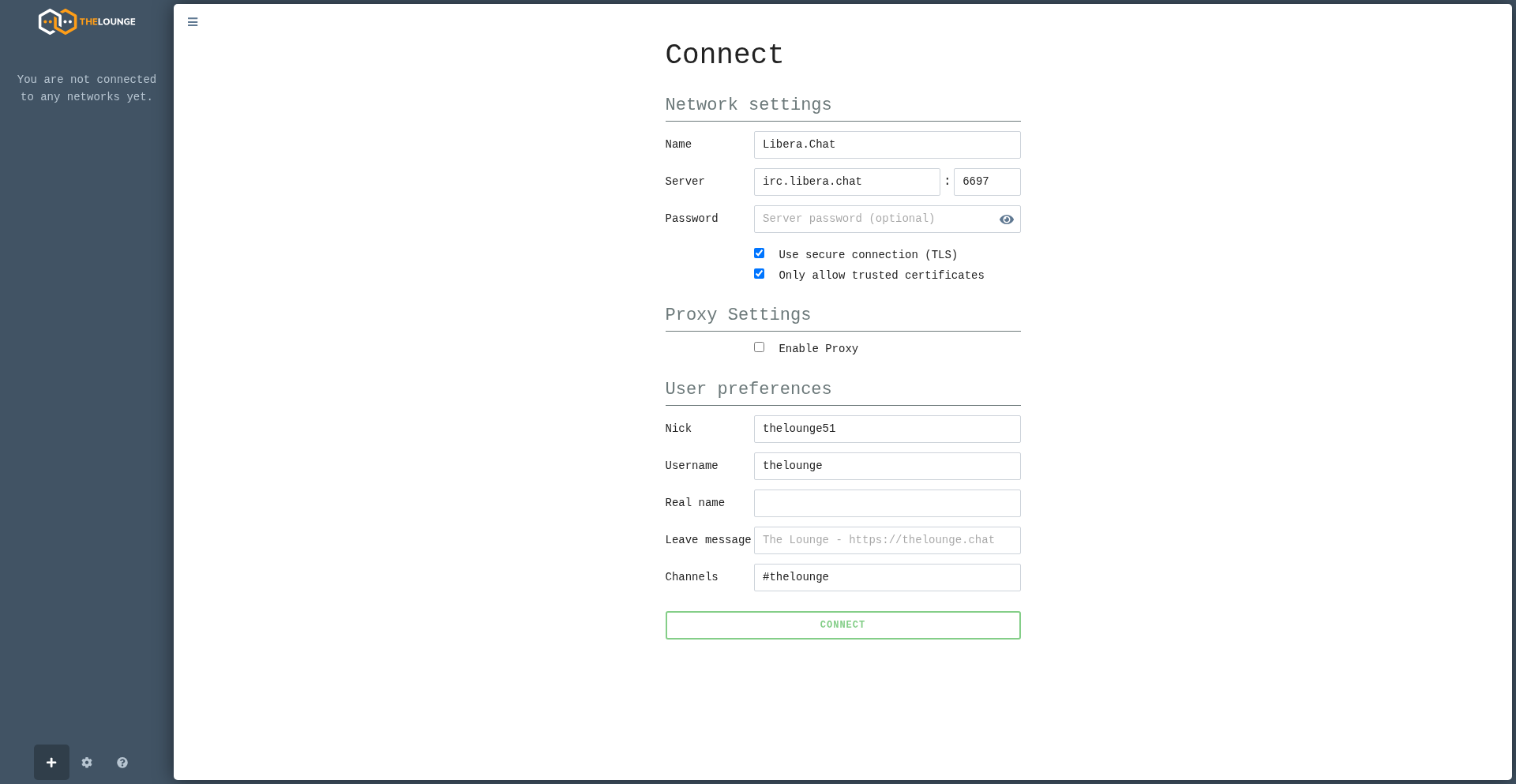Click the Leave message input field
The image size is (1516, 784).
point(886,540)
